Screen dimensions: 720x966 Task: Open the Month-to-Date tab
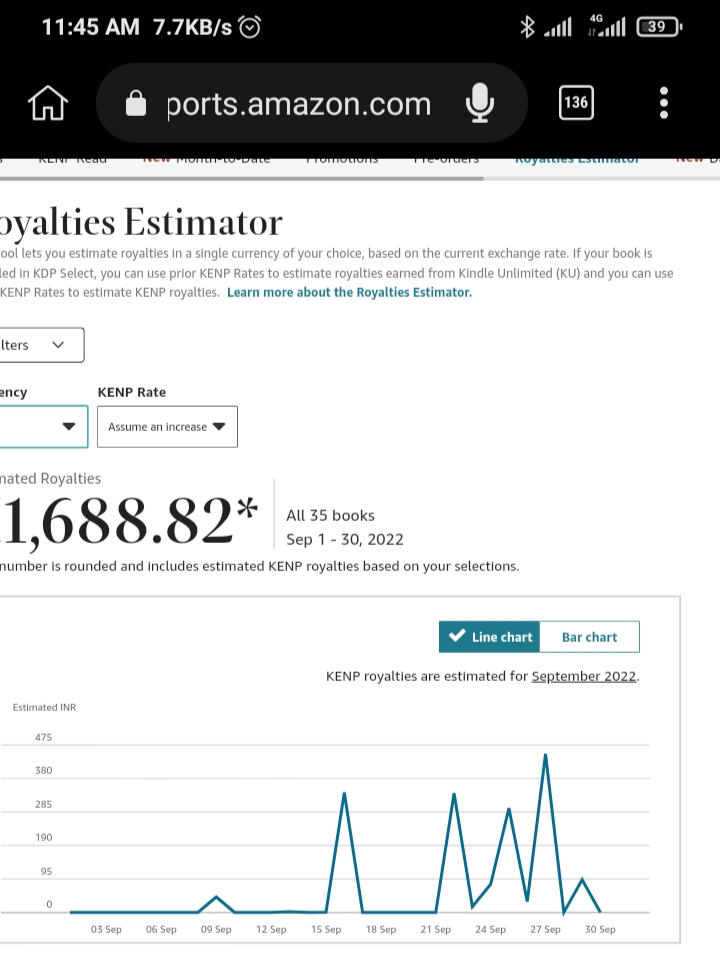tap(207, 159)
